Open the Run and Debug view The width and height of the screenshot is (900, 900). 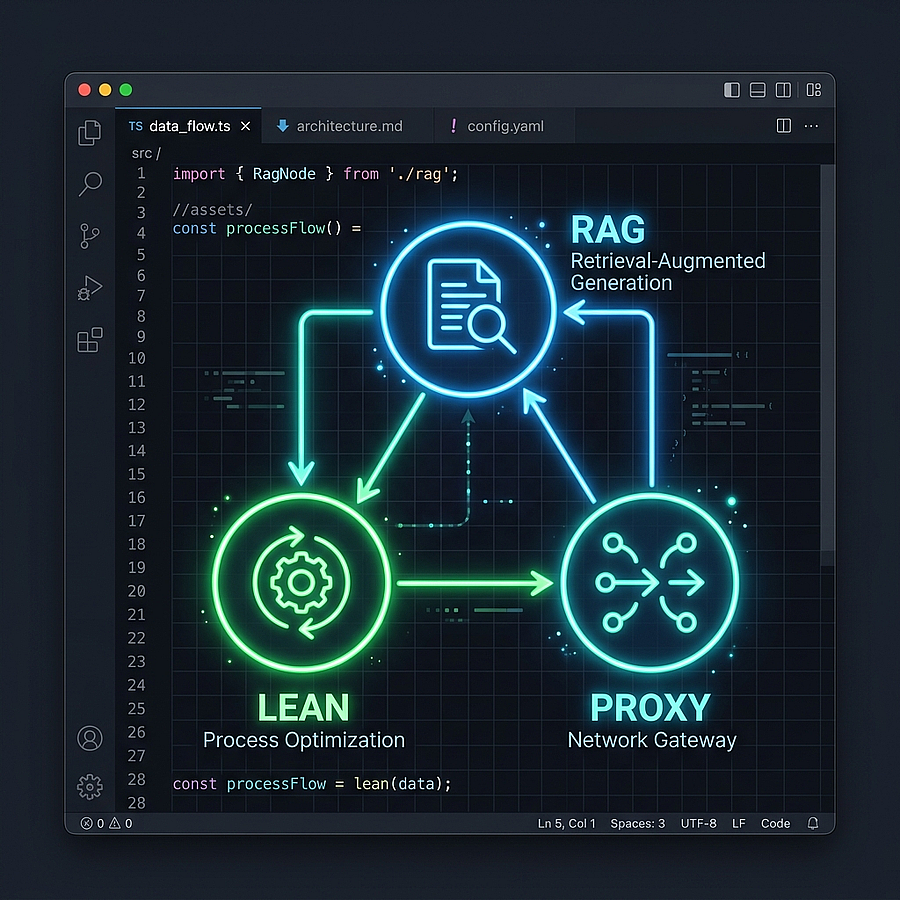[x=90, y=288]
